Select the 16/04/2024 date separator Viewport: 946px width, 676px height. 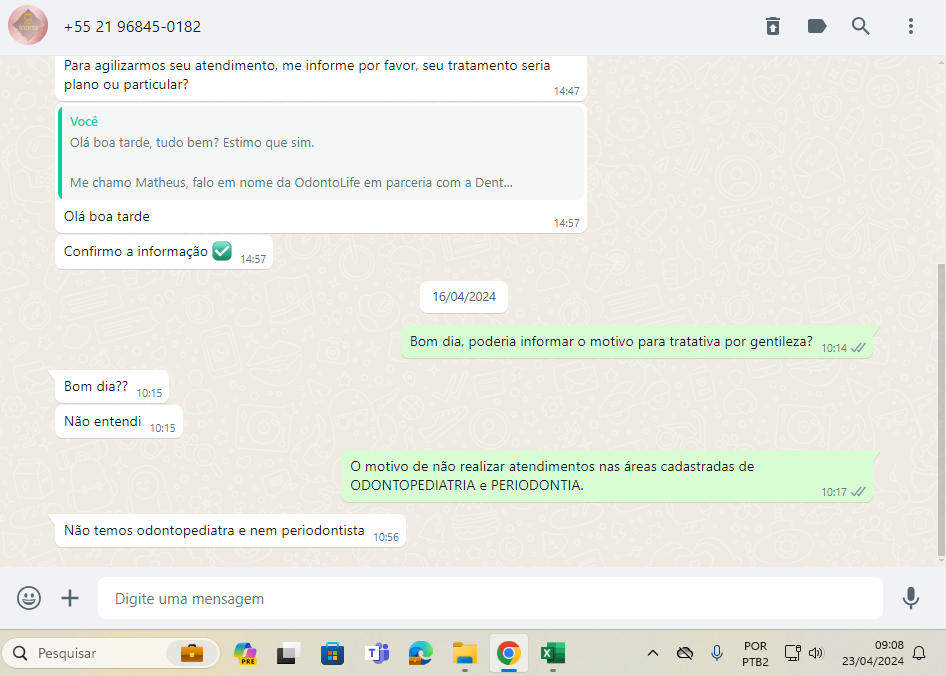(464, 297)
